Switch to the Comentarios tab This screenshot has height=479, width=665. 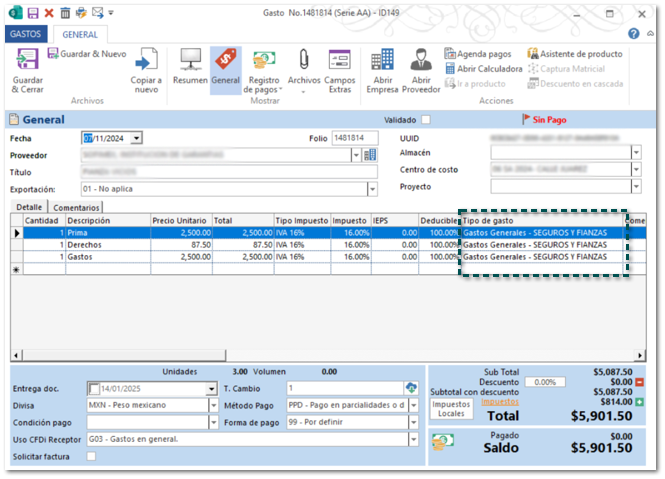click(x=76, y=207)
